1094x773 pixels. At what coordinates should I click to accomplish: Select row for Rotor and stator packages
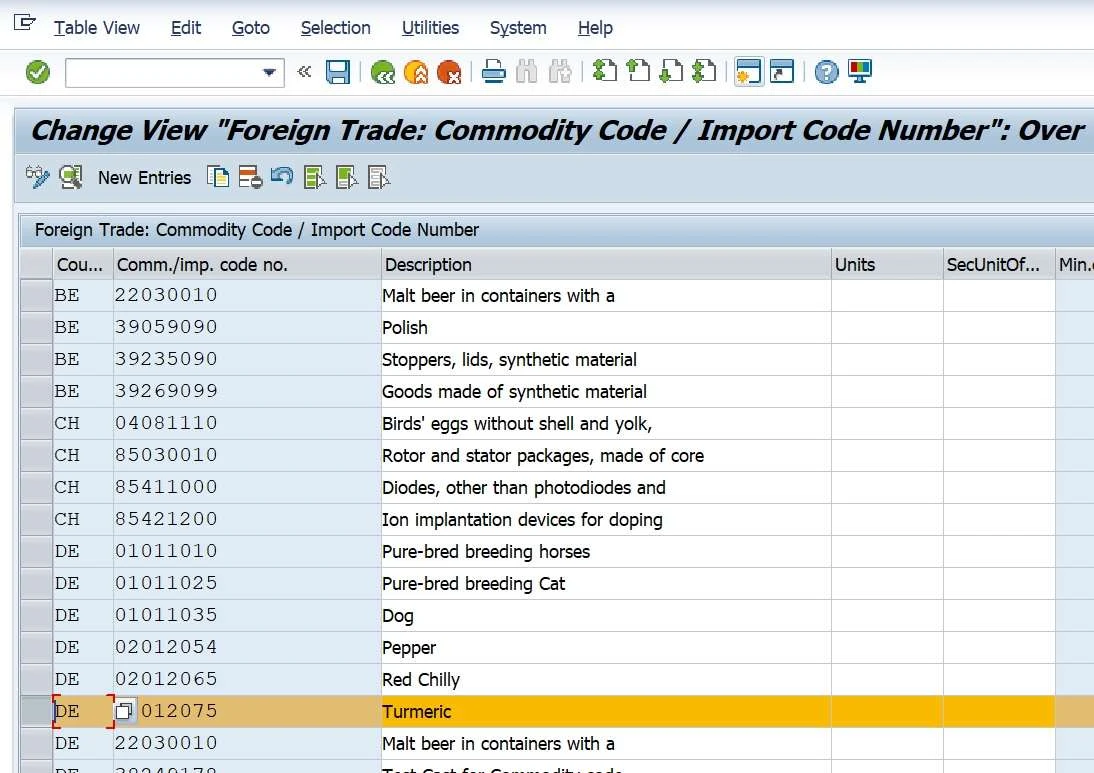tap(36, 456)
